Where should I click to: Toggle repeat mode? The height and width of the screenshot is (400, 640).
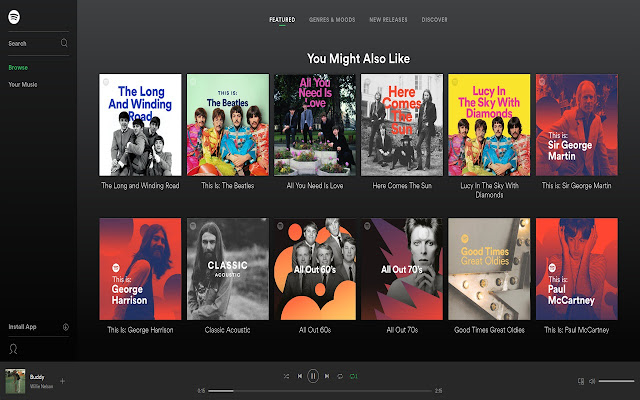coord(340,376)
